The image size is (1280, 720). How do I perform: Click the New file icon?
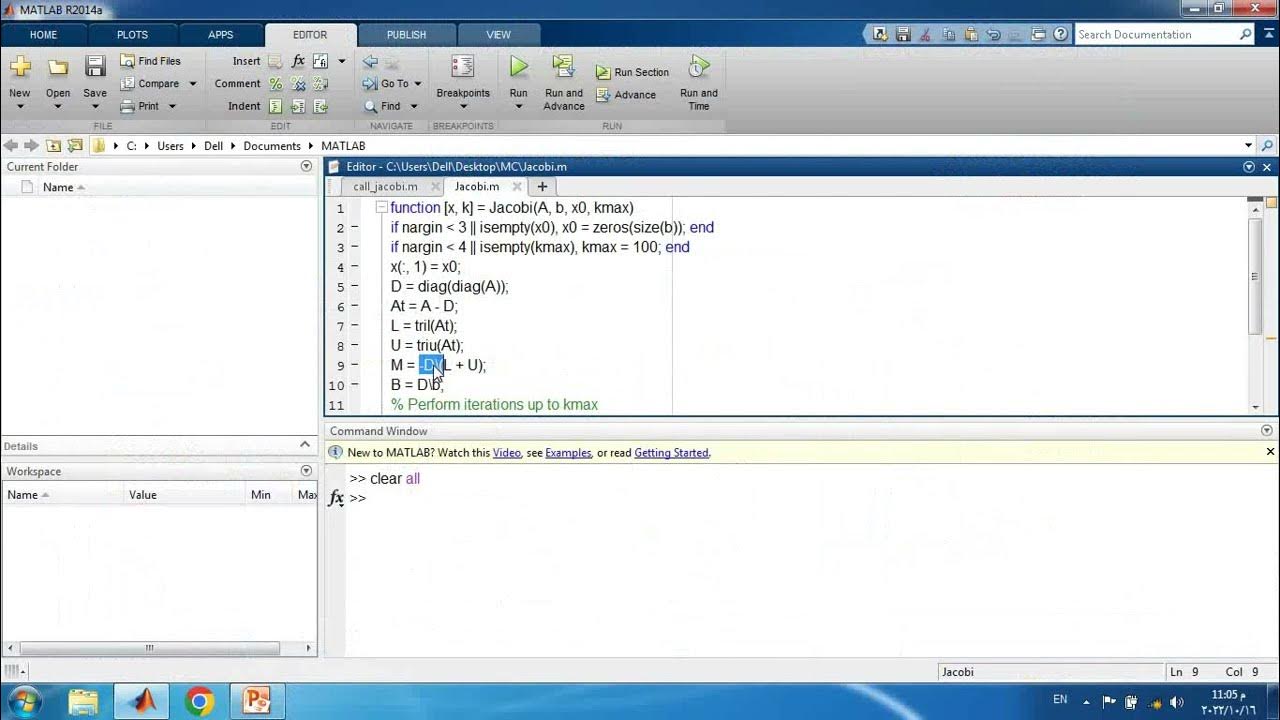[x=20, y=67]
